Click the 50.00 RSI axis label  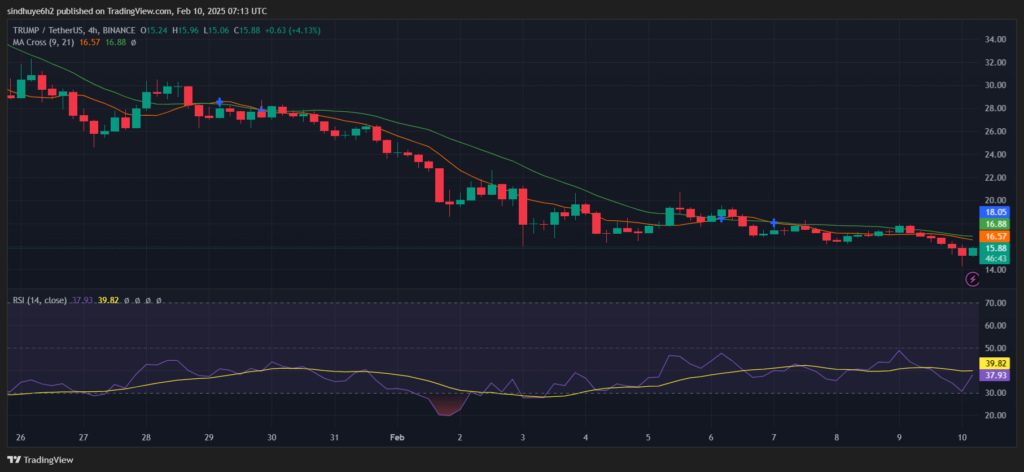tap(995, 348)
